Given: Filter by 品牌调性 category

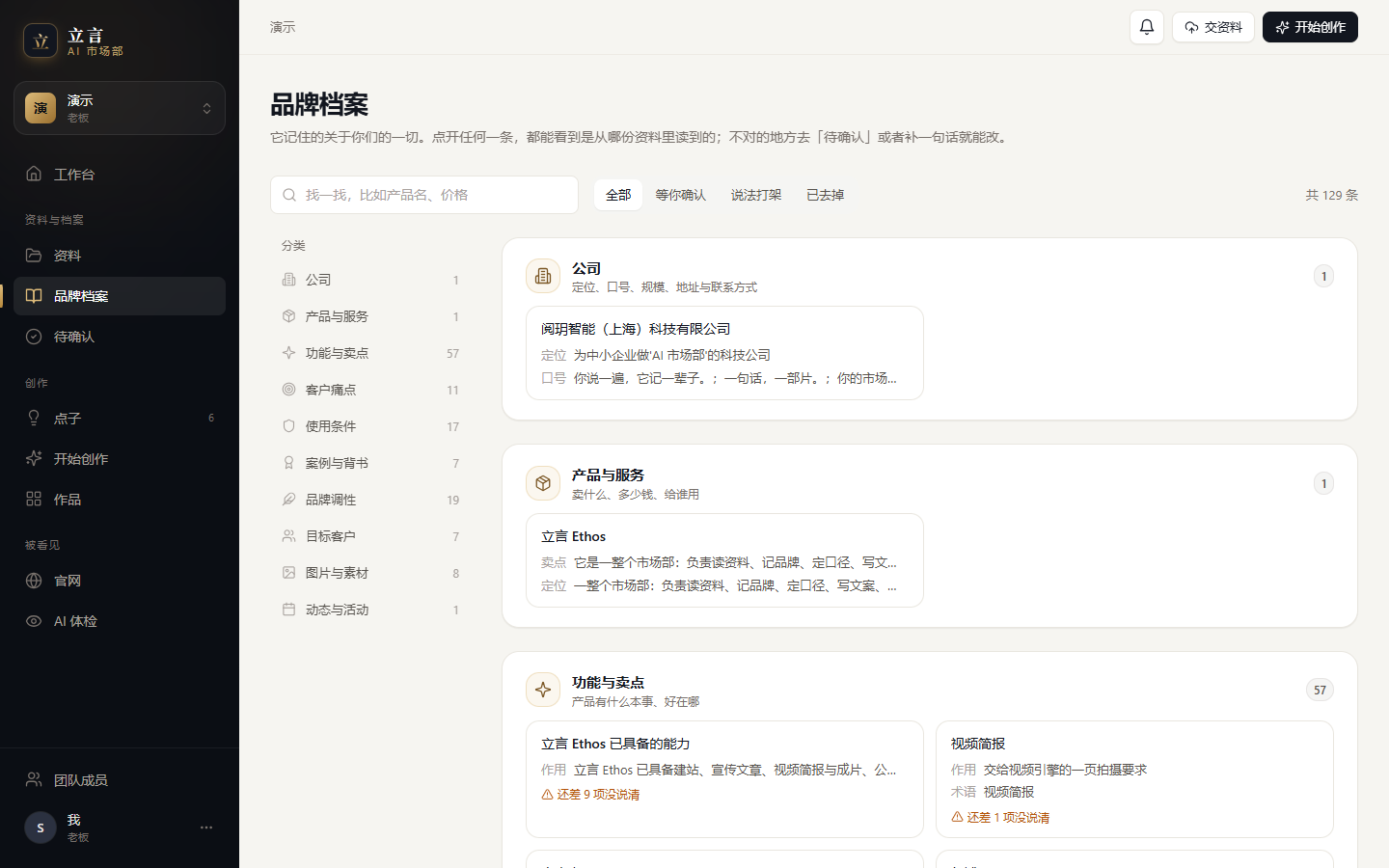Looking at the screenshot, I should pyautogui.click(x=370, y=500).
